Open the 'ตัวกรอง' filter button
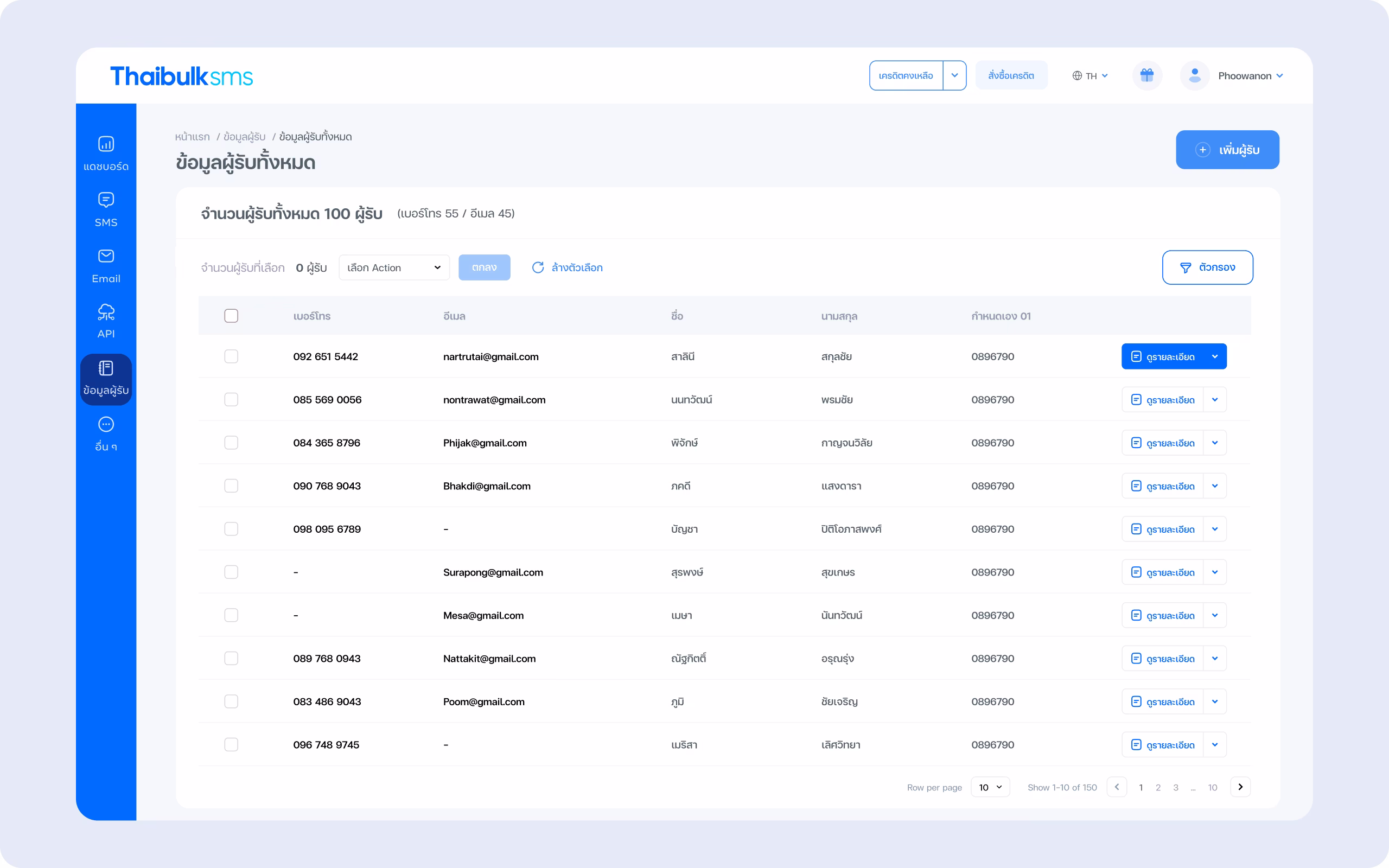The image size is (1389, 868). tap(1207, 267)
